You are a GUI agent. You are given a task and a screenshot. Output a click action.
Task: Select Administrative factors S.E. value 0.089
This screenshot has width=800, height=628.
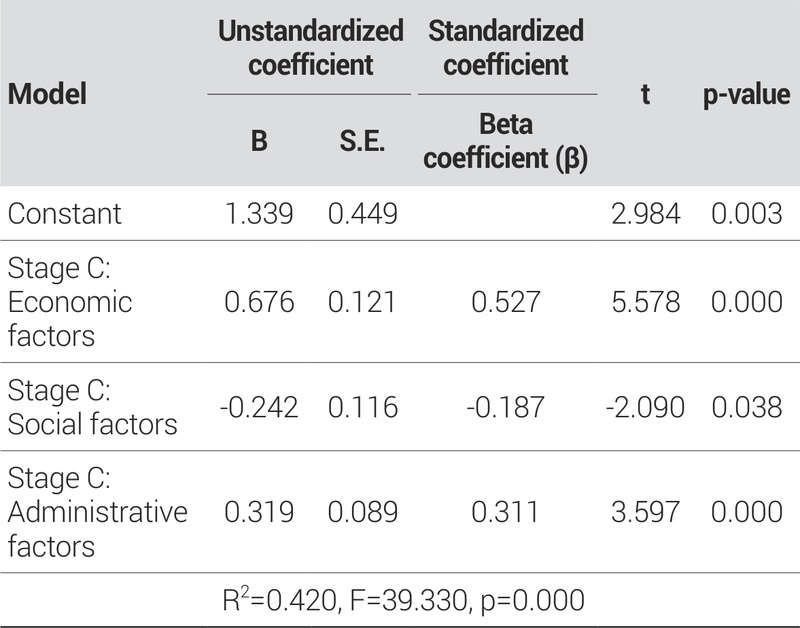363,513
